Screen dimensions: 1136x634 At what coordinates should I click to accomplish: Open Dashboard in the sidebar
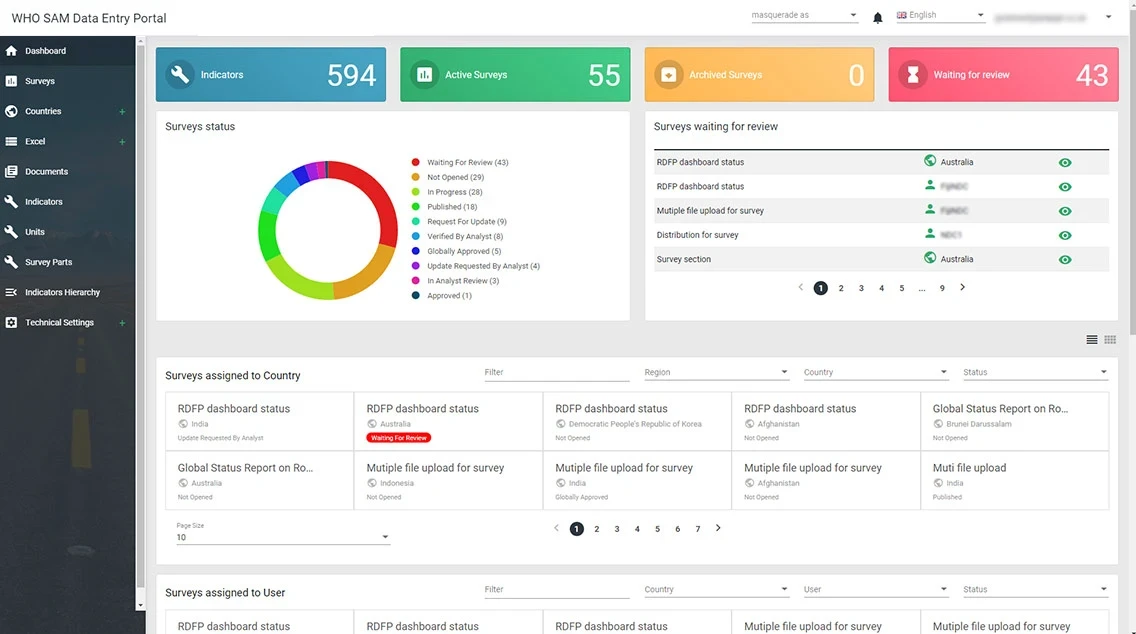[x=67, y=51]
